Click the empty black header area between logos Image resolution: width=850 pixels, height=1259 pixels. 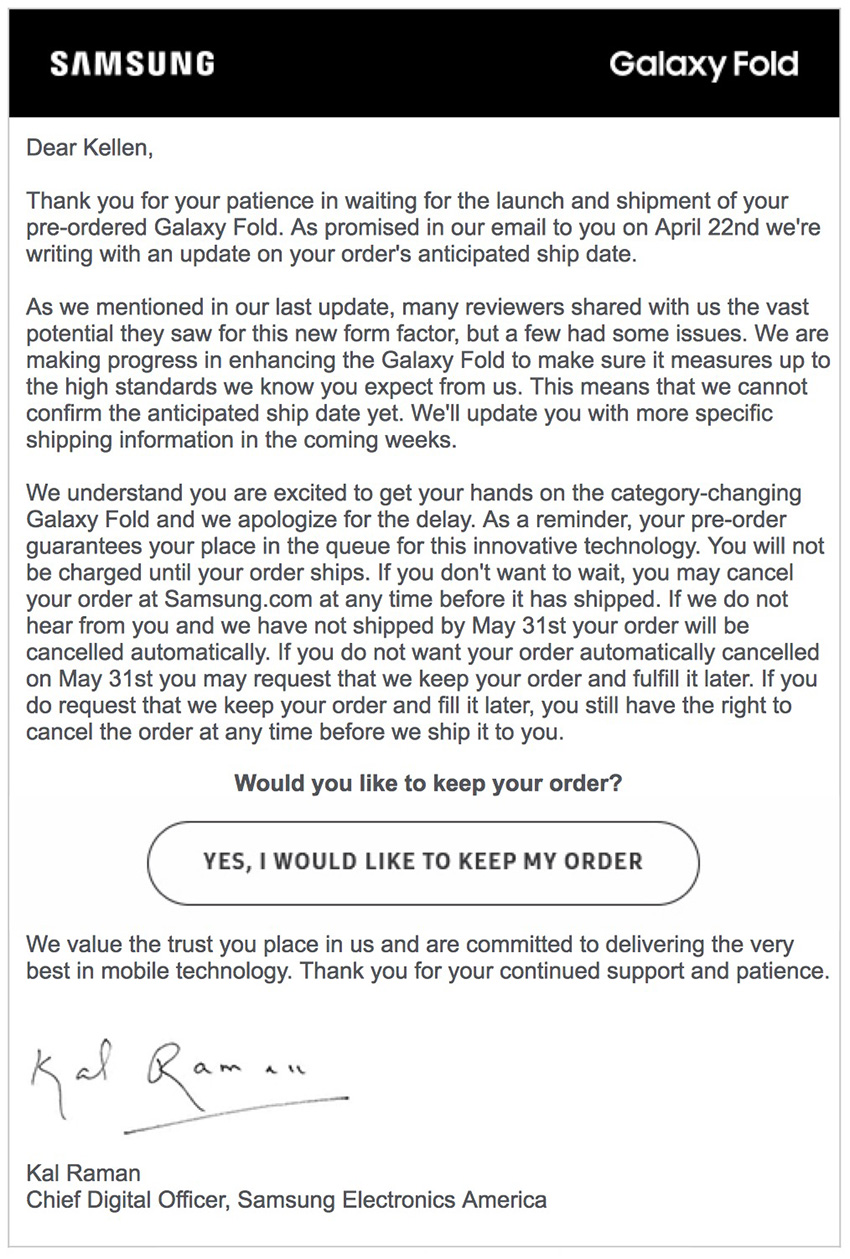tap(410, 64)
